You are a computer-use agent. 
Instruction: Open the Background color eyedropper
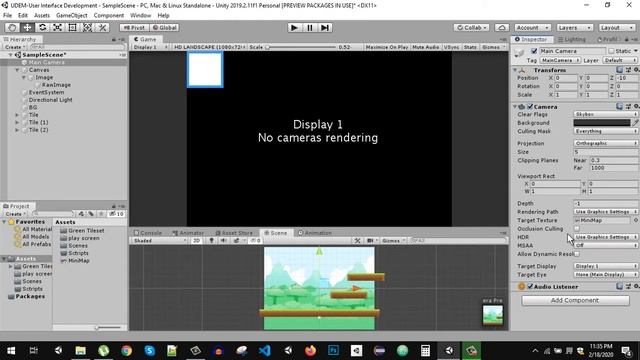pyautogui.click(x=635, y=122)
